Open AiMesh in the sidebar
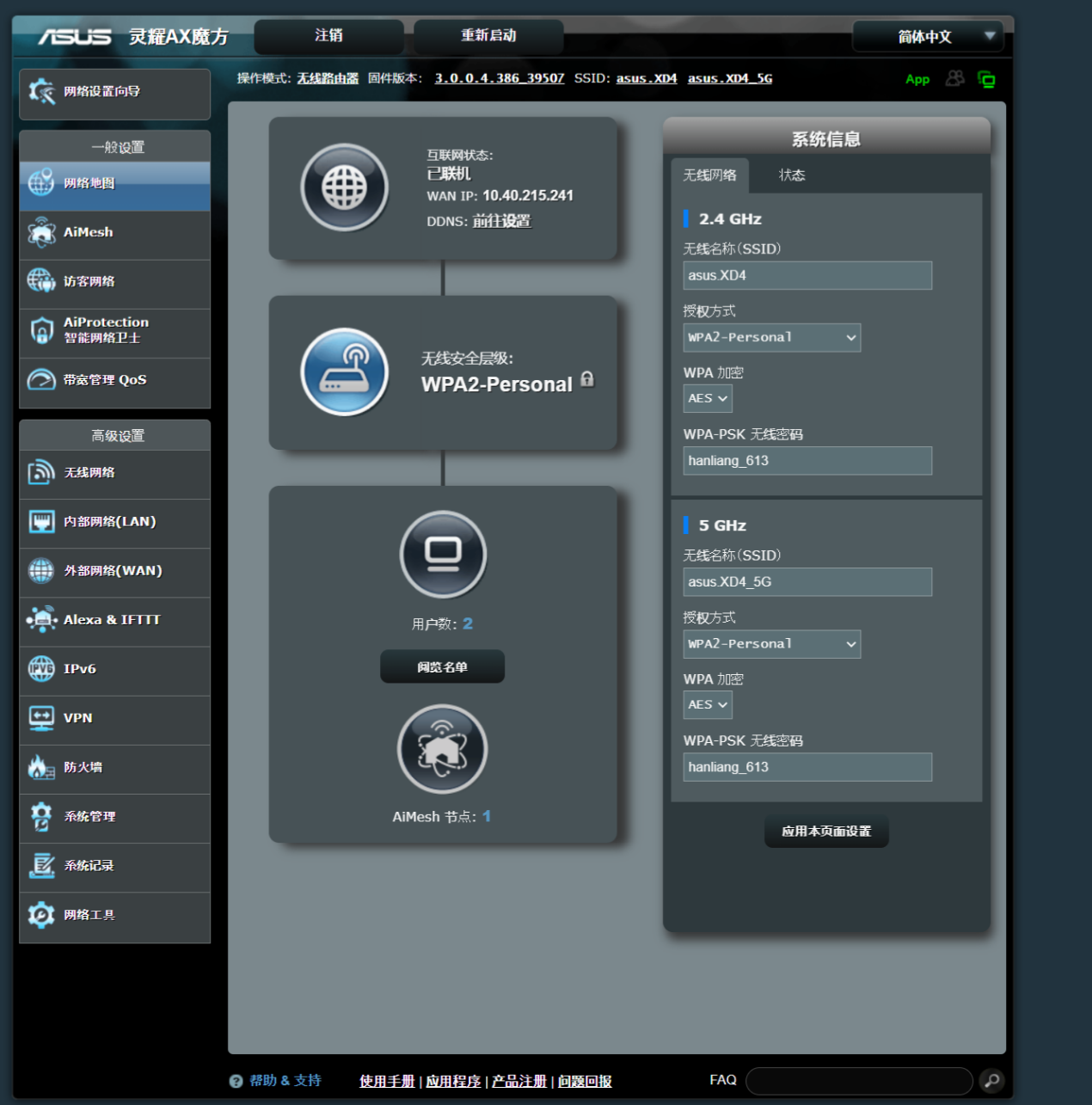Viewport: 1092px width, 1105px height. [x=114, y=235]
